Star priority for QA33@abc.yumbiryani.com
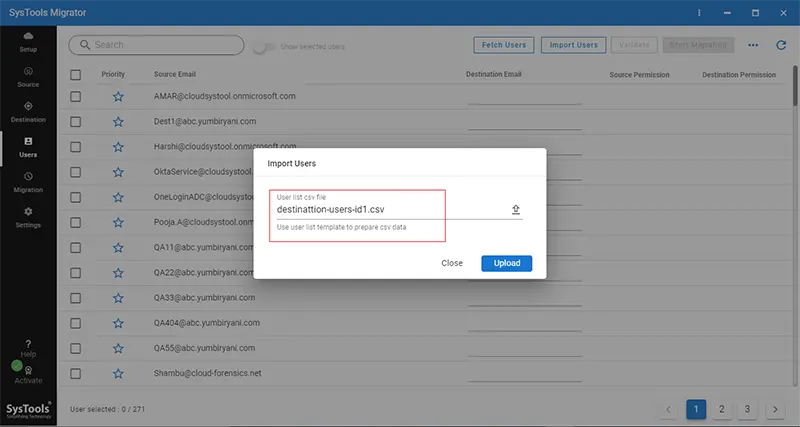Screen dimensions: 800x427 click(118, 298)
